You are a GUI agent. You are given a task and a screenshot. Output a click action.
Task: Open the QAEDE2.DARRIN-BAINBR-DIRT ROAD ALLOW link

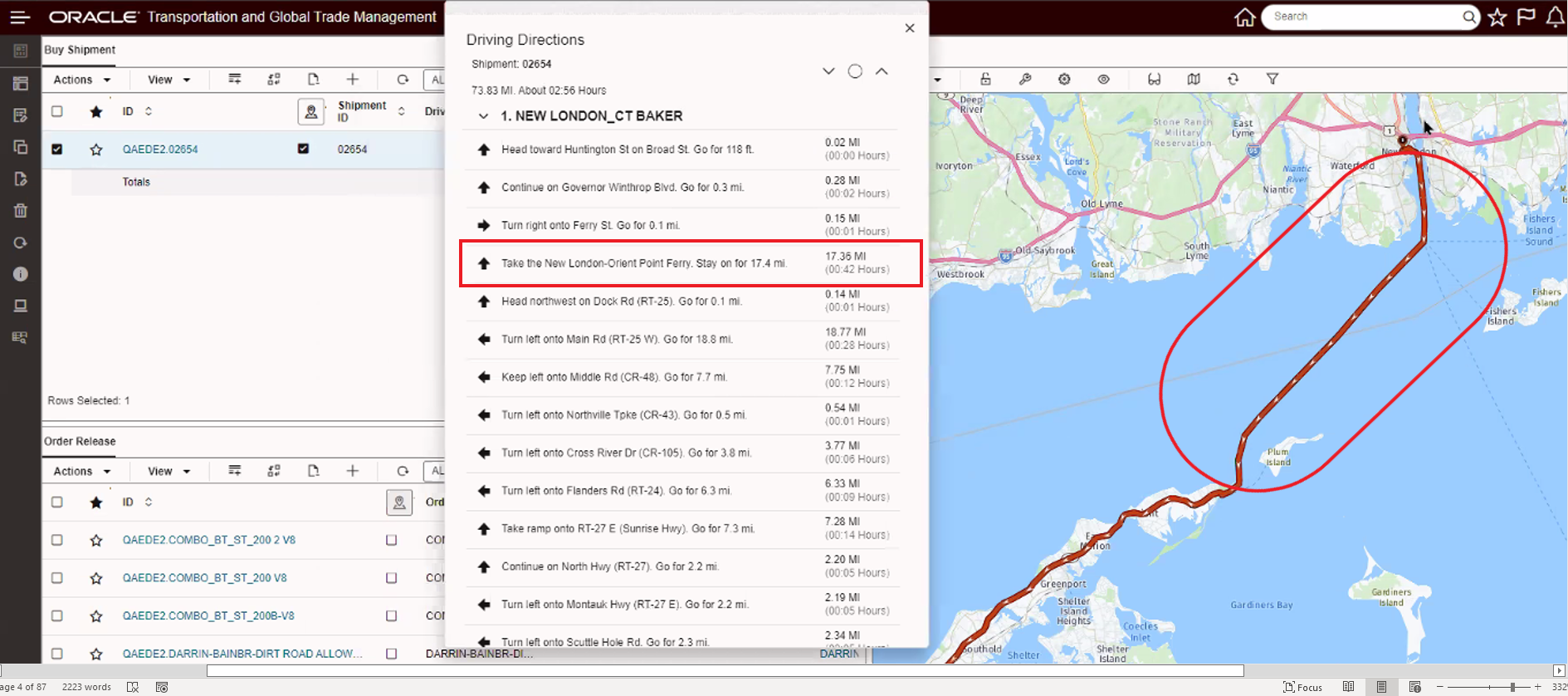[x=242, y=654]
